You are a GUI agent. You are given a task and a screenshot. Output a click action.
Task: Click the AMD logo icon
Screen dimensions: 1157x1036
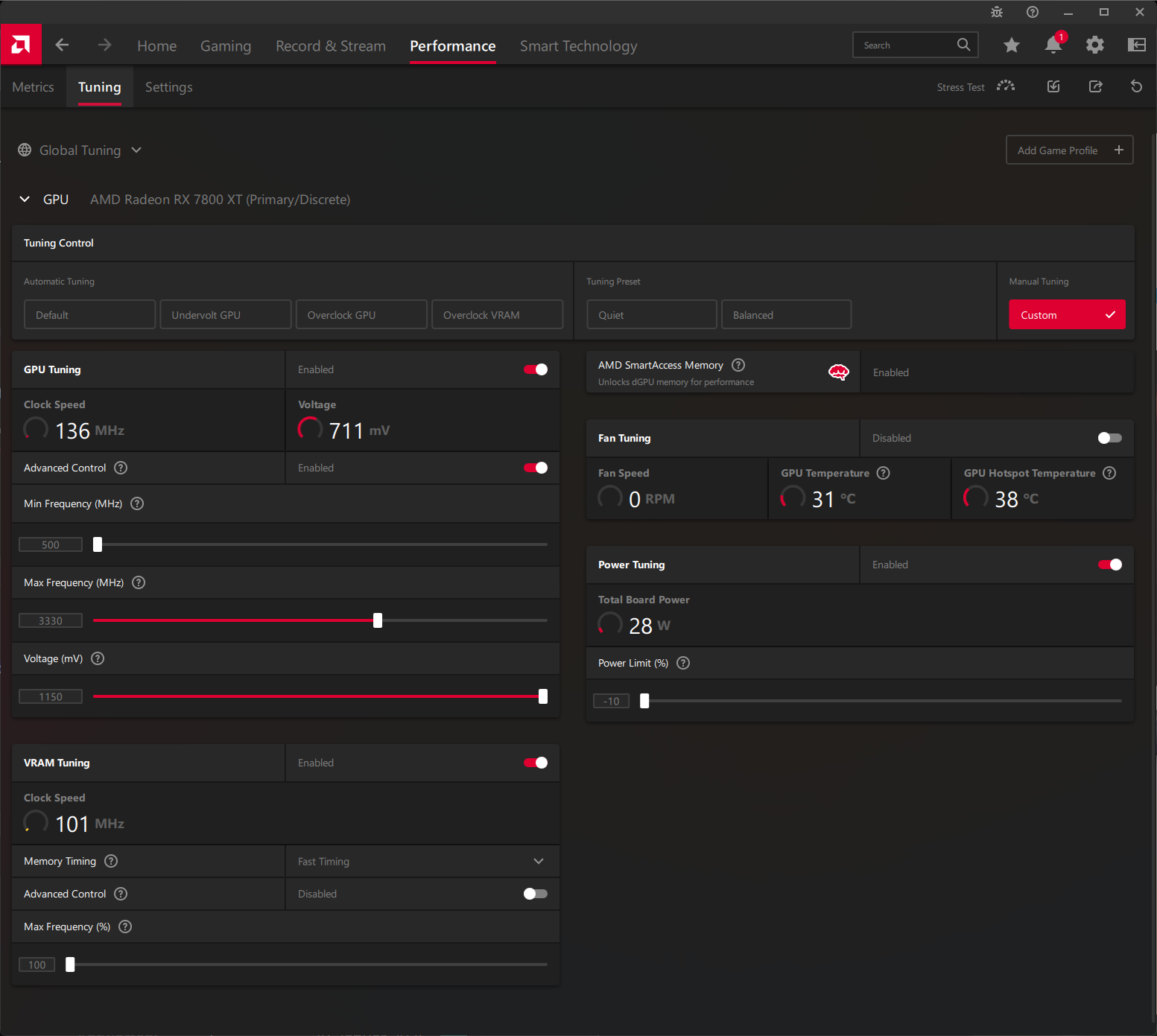(21, 45)
